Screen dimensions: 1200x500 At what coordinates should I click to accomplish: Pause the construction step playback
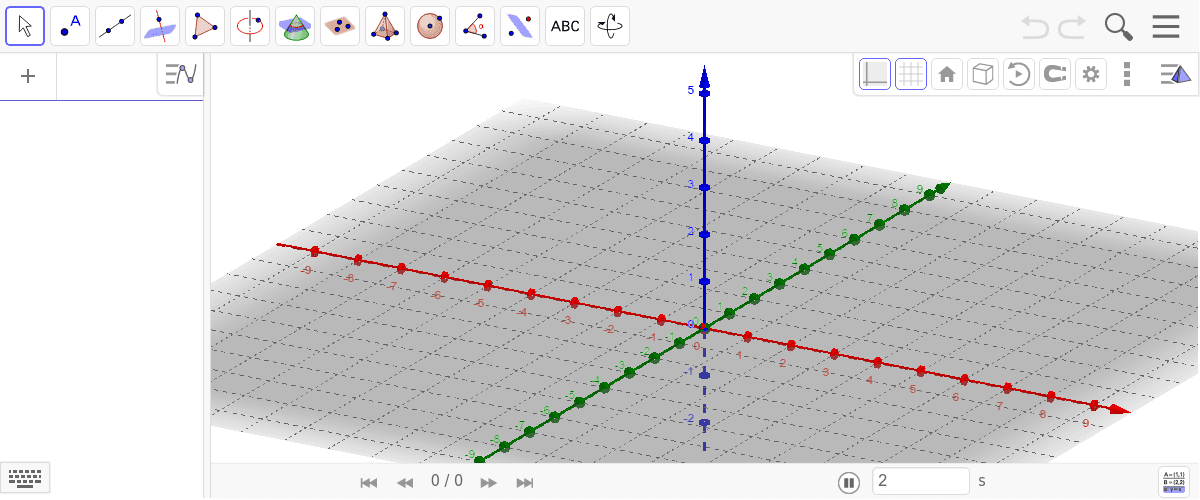[849, 482]
